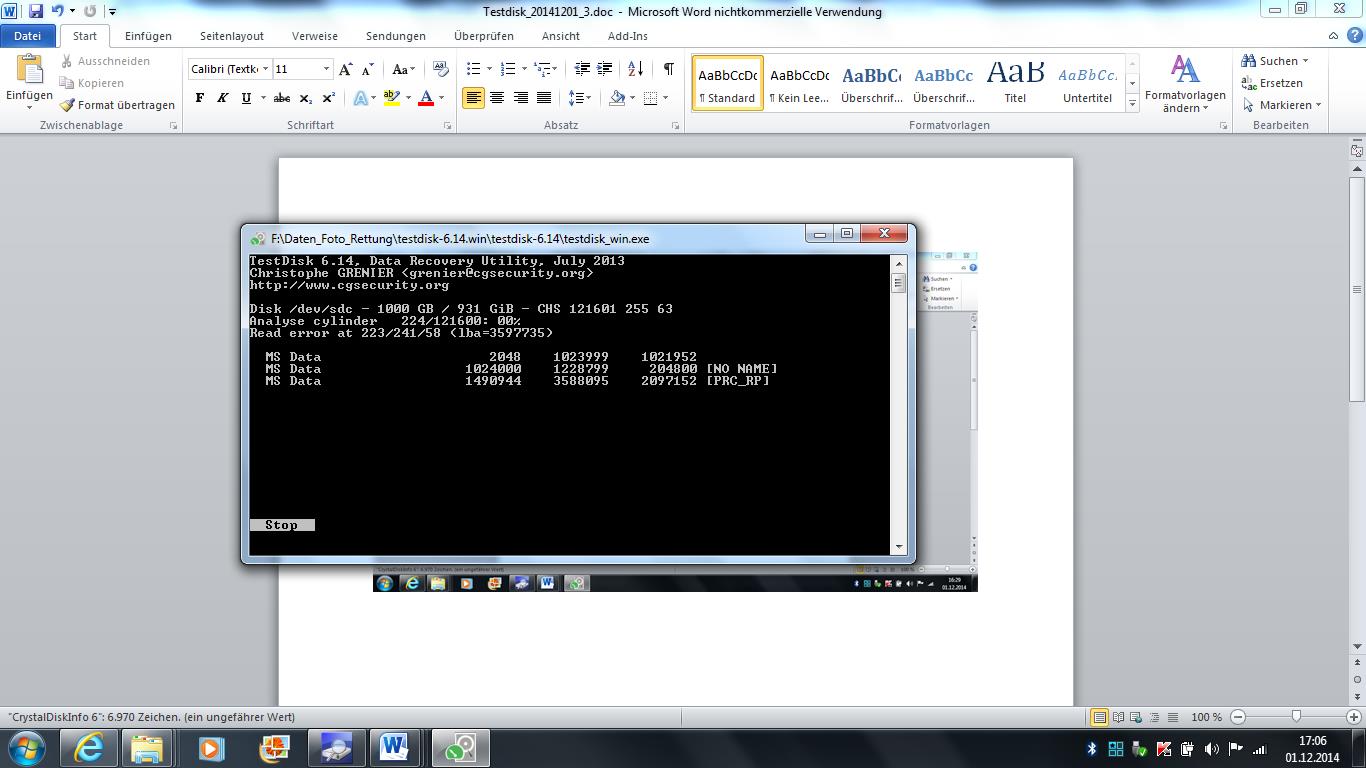The height and width of the screenshot is (768, 1366).
Task: Switch to Einfügen tab
Action: [148, 36]
